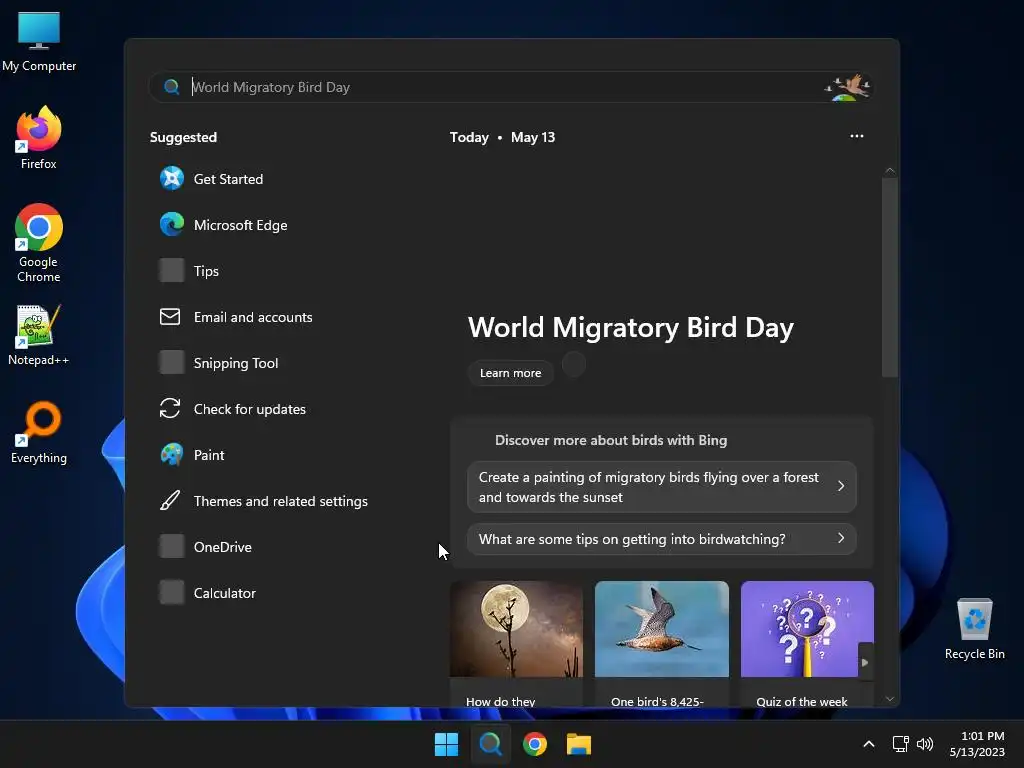Viewport: 1024px width, 768px height.
Task: Open Email and accounts envelope icon
Action: [x=170, y=317]
